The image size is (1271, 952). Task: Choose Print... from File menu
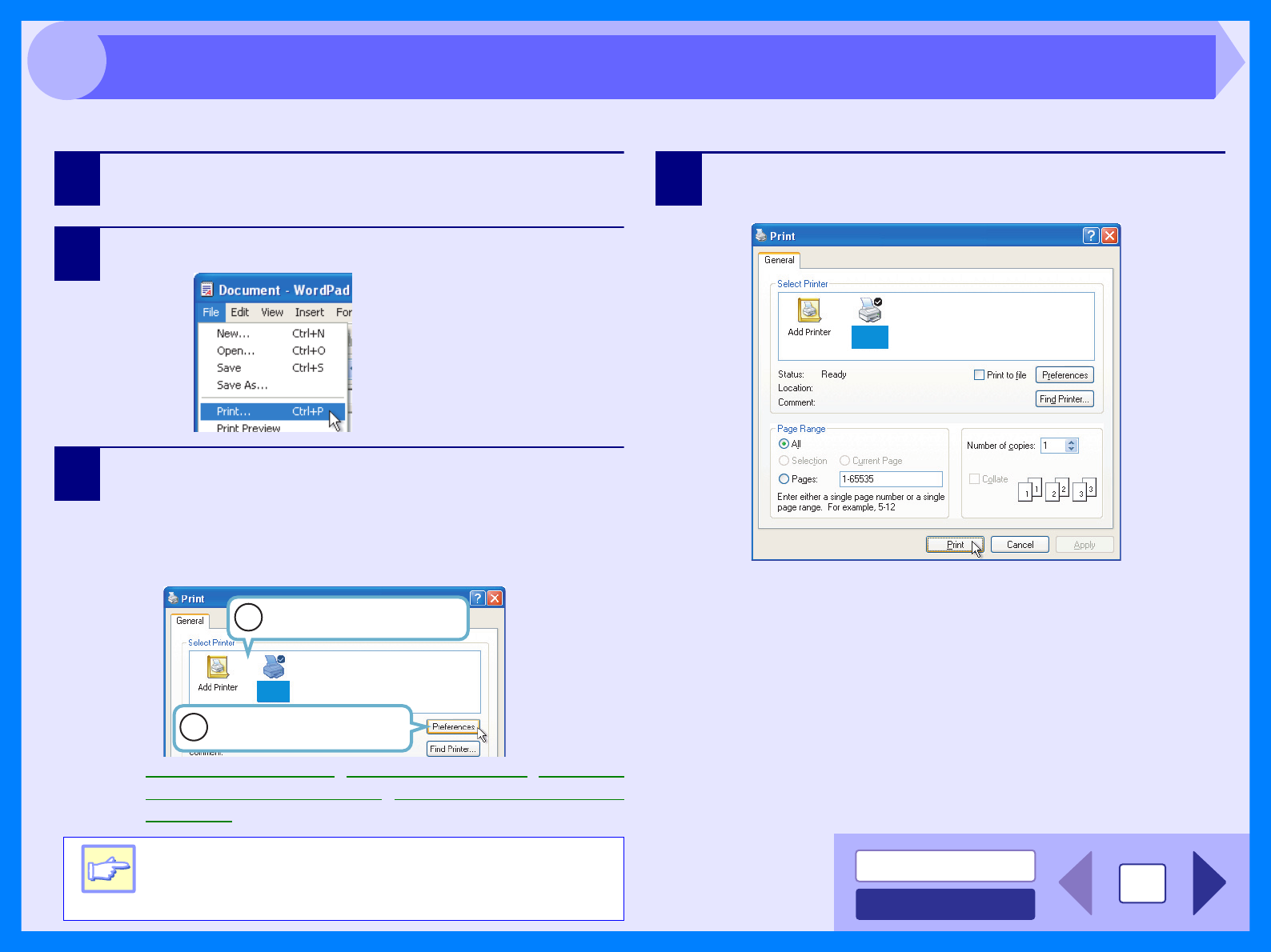[272, 411]
